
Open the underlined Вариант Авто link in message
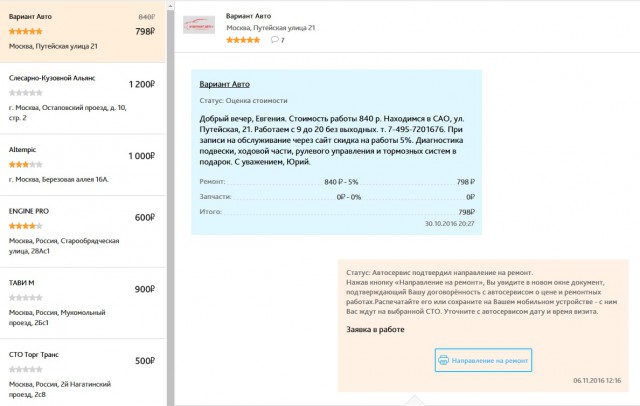click(224, 84)
